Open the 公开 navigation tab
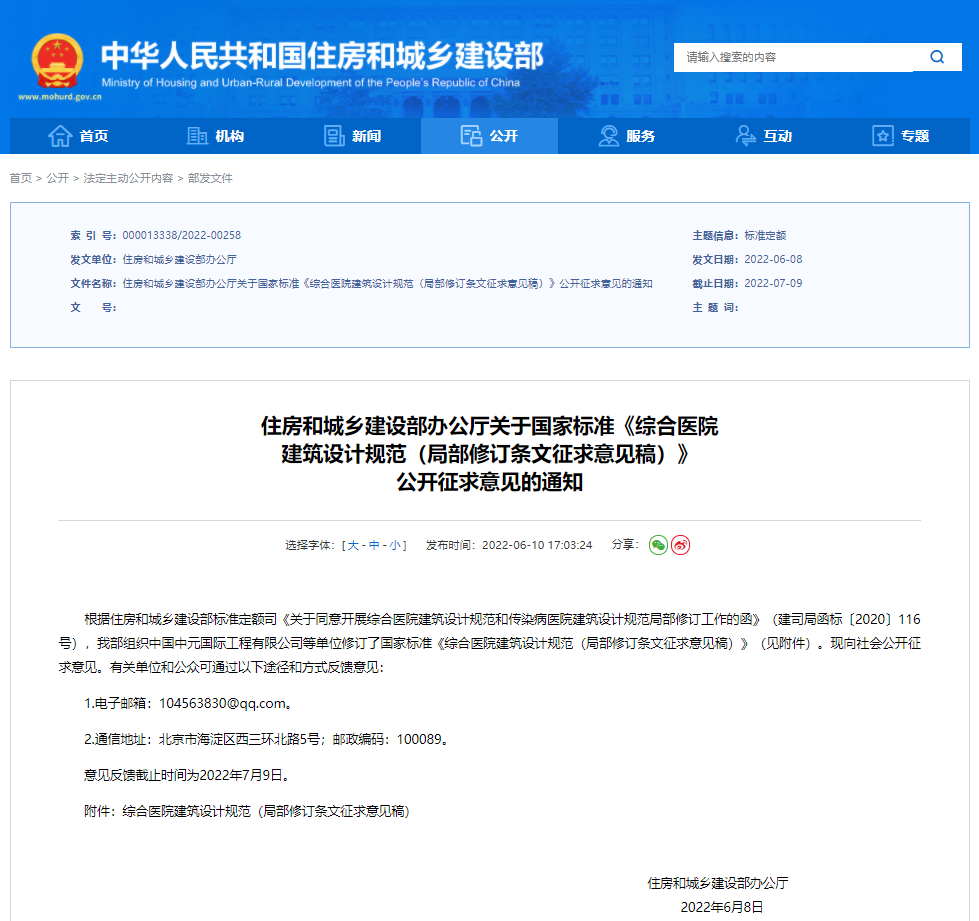 click(490, 135)
